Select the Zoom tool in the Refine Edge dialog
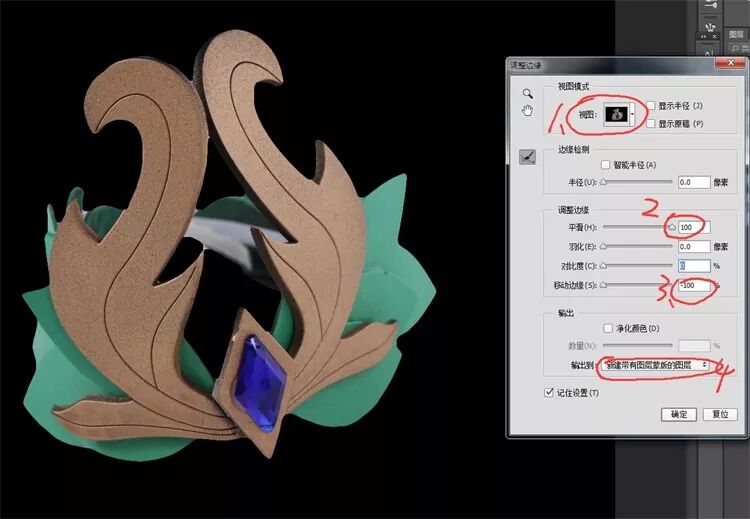 (x=528, y=93)
